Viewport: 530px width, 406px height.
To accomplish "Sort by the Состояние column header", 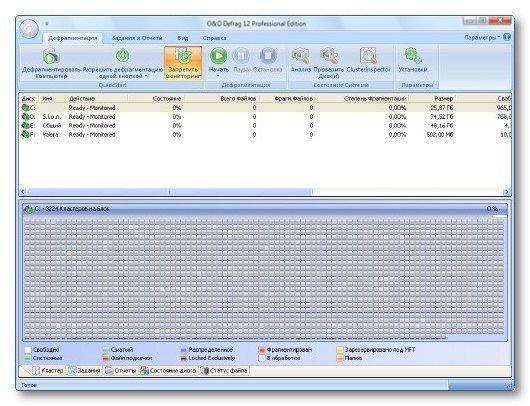I will pos(156,98).
